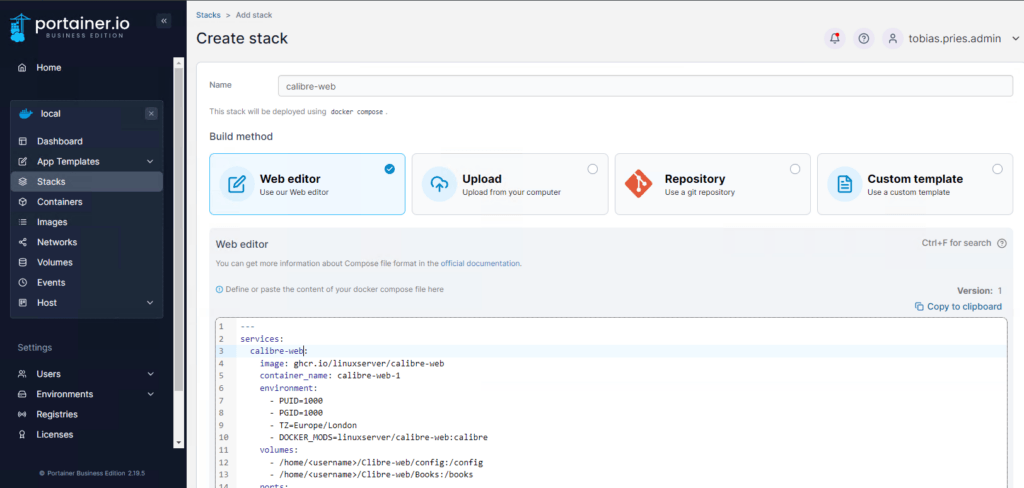Select the Repository build method radio
The width and height of the screenshot is (1024, 488).
point(795,169)
